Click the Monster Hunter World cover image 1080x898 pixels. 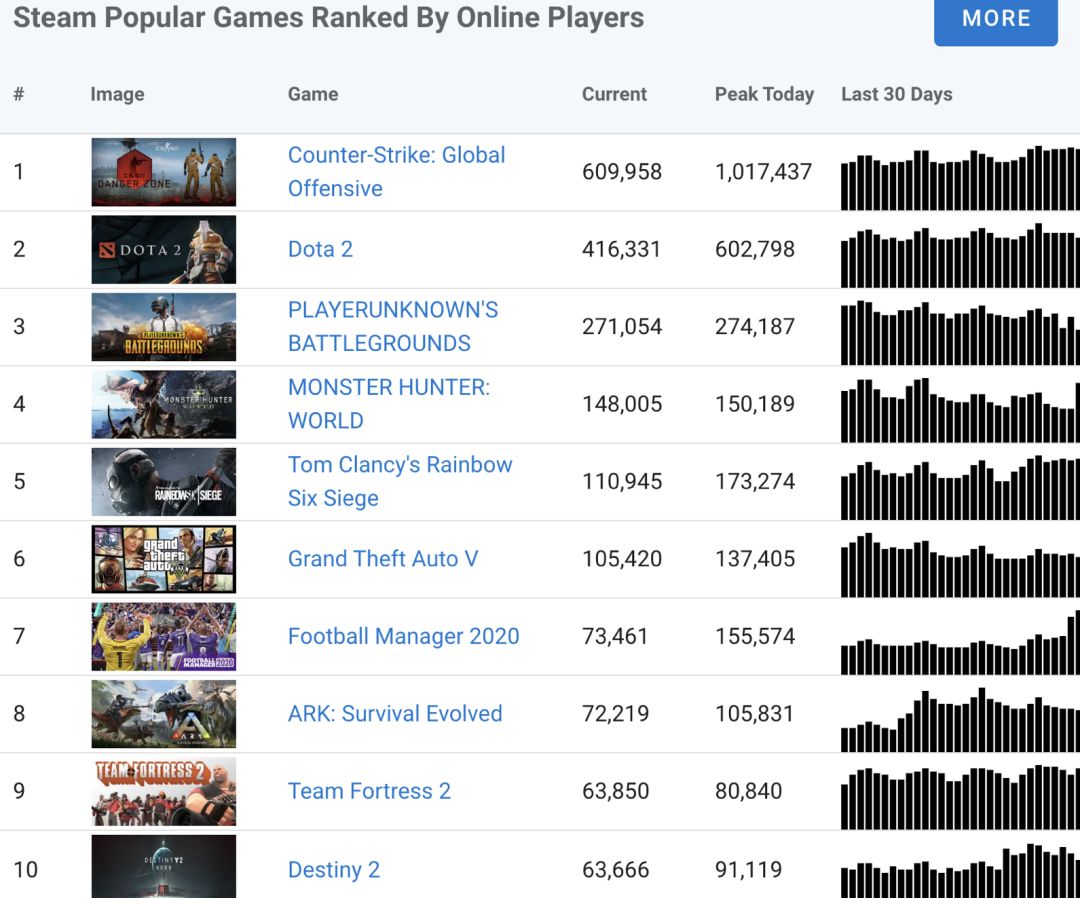[164, 404]
